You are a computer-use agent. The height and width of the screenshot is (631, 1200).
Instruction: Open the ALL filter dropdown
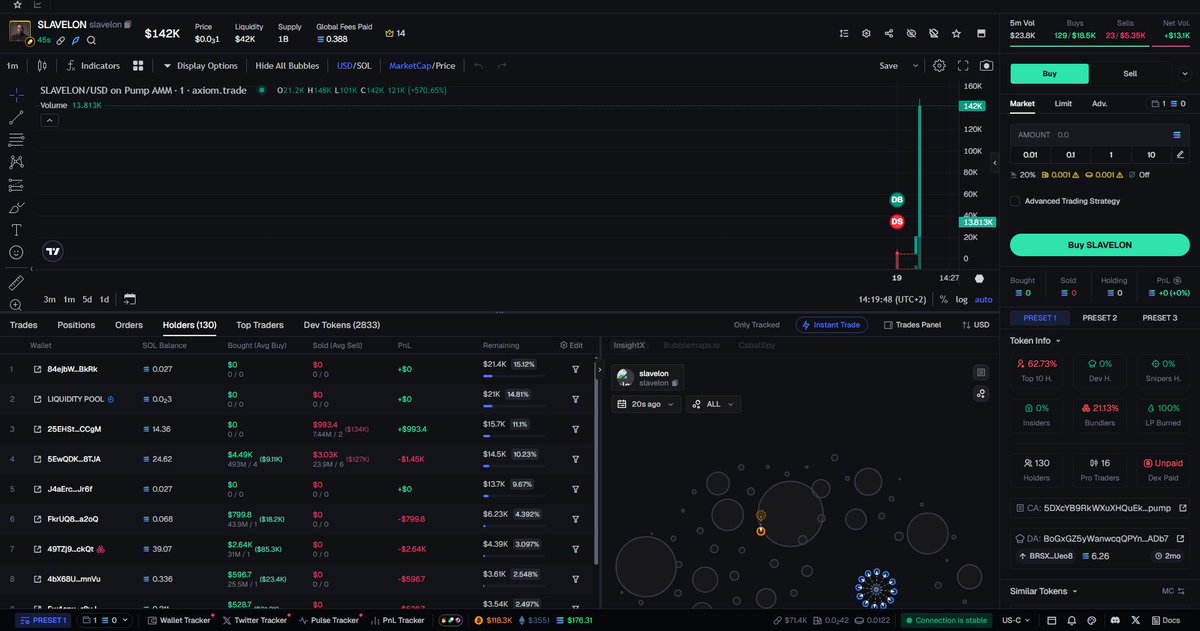[713, 404]
